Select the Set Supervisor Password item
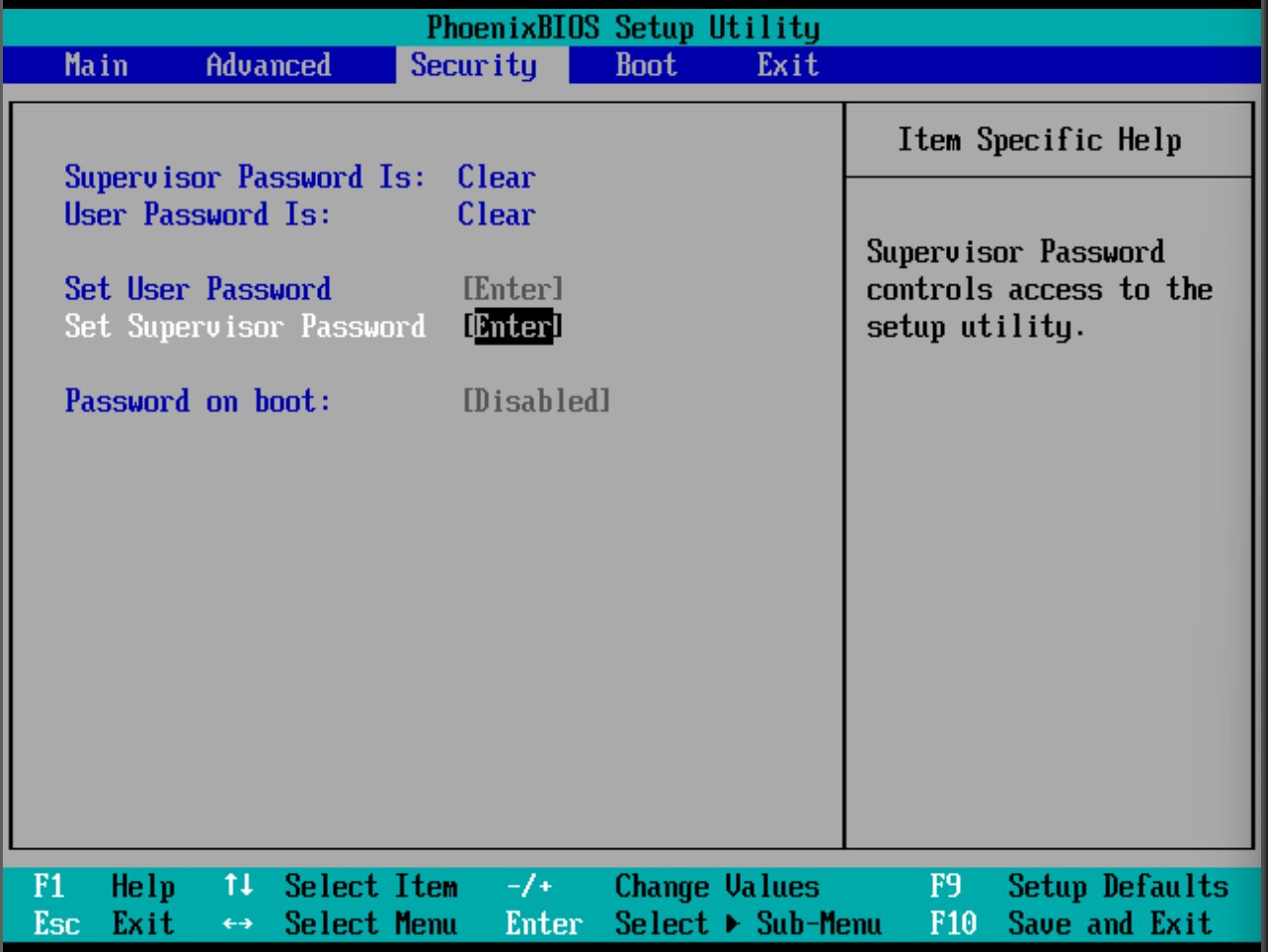This screenshot has width=1268, height=952. 245,327
